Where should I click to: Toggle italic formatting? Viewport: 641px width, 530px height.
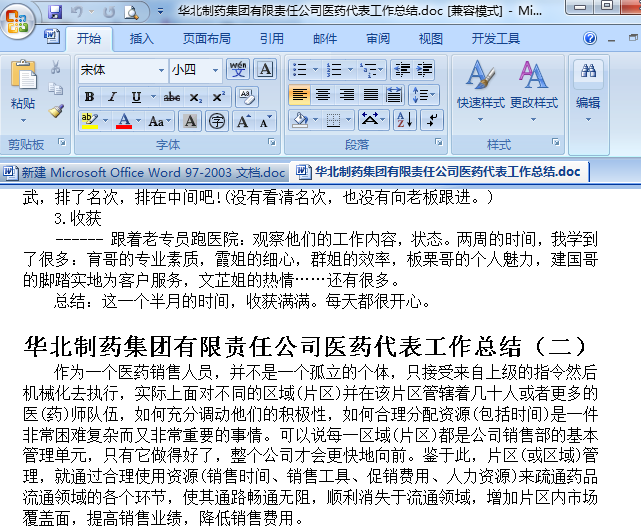click(x=112, y=97)
